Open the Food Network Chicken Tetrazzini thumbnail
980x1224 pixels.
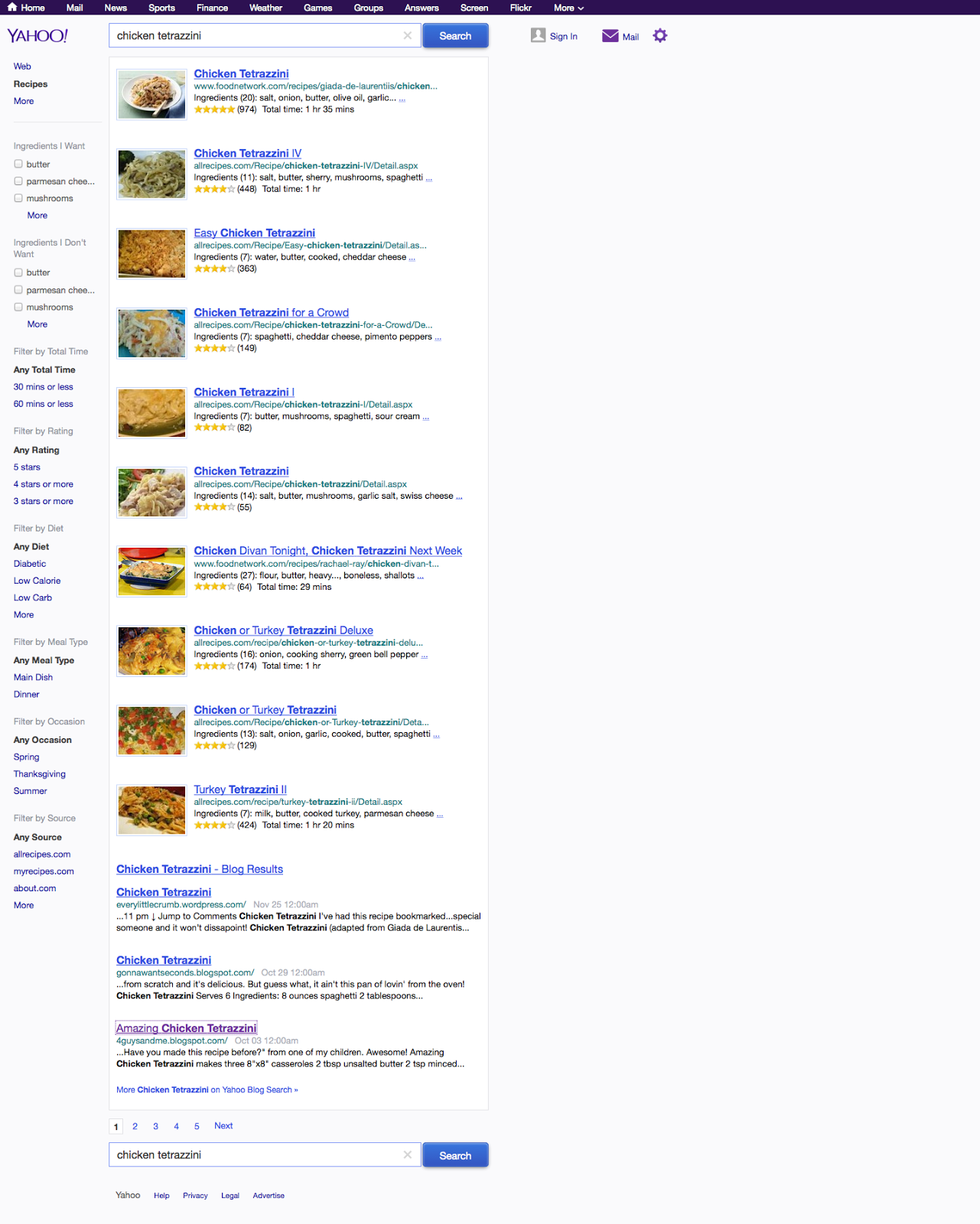coord(151,94)
